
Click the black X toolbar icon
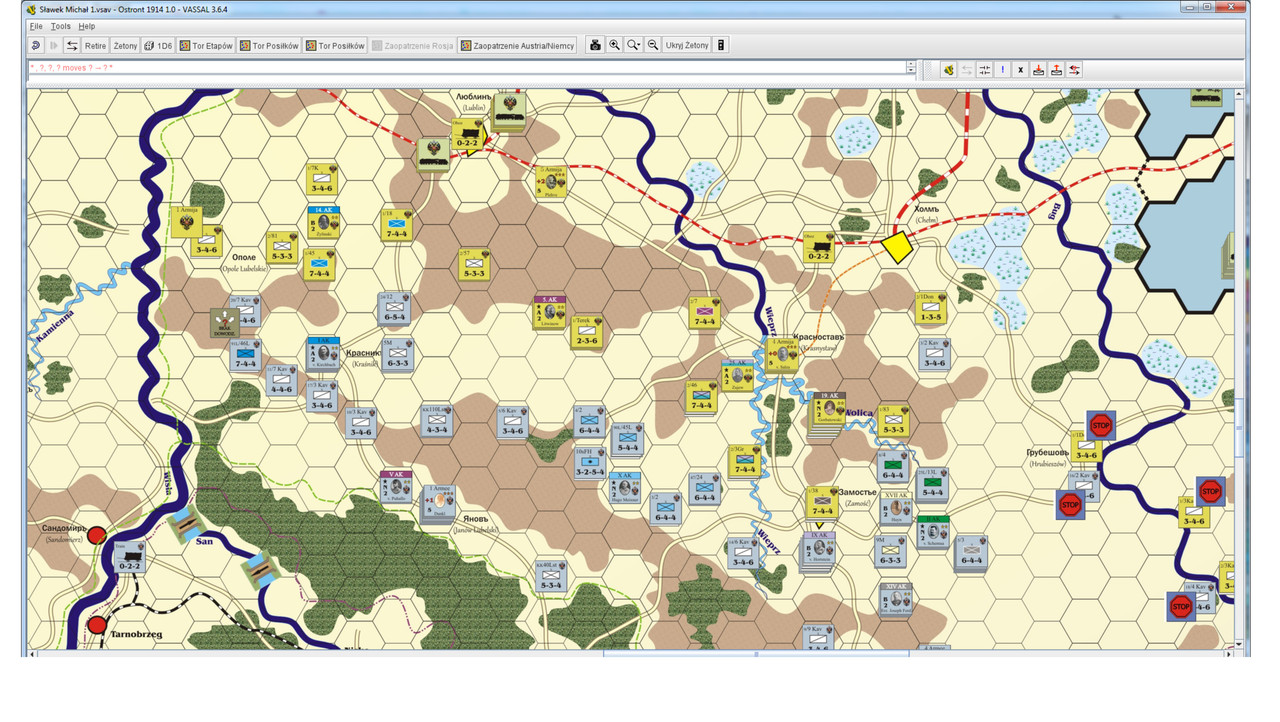click(x=1021, y=70)
